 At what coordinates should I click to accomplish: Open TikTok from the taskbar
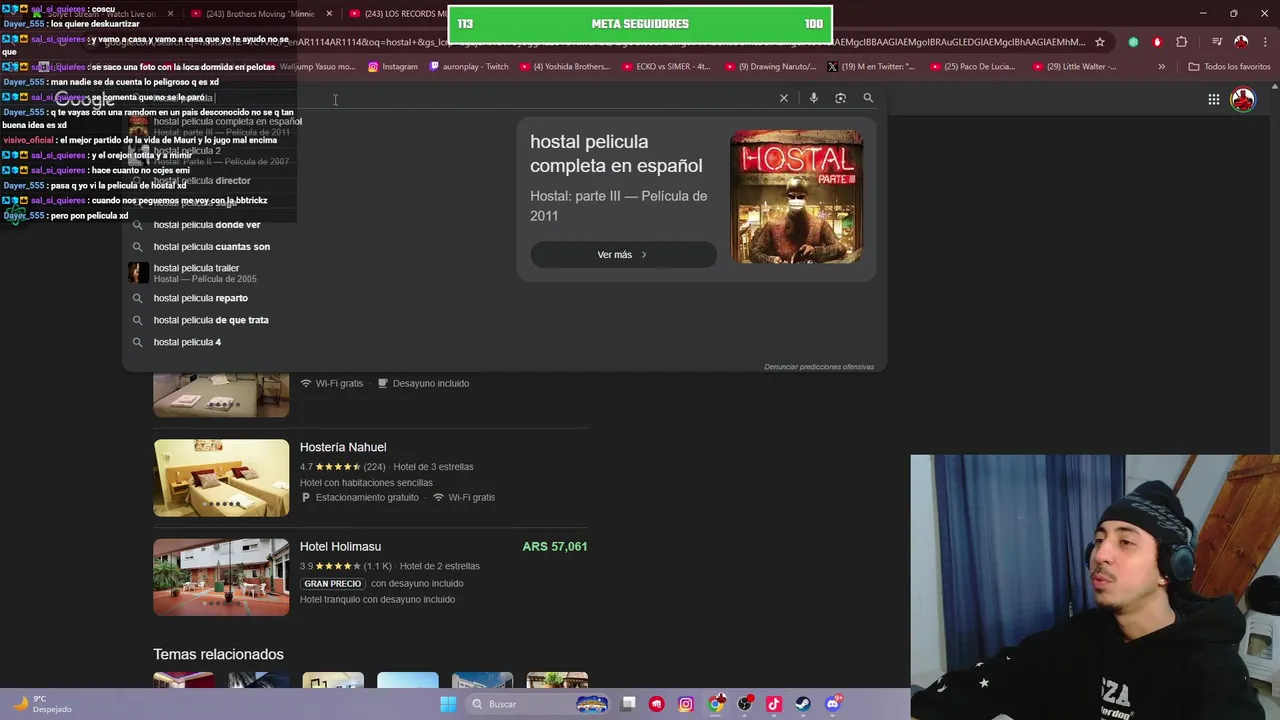(x=774, y=704)
